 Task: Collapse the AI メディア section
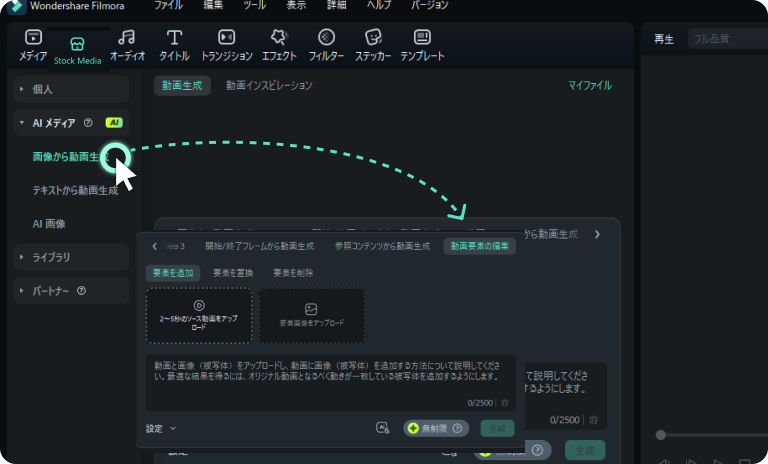point(71,122)
